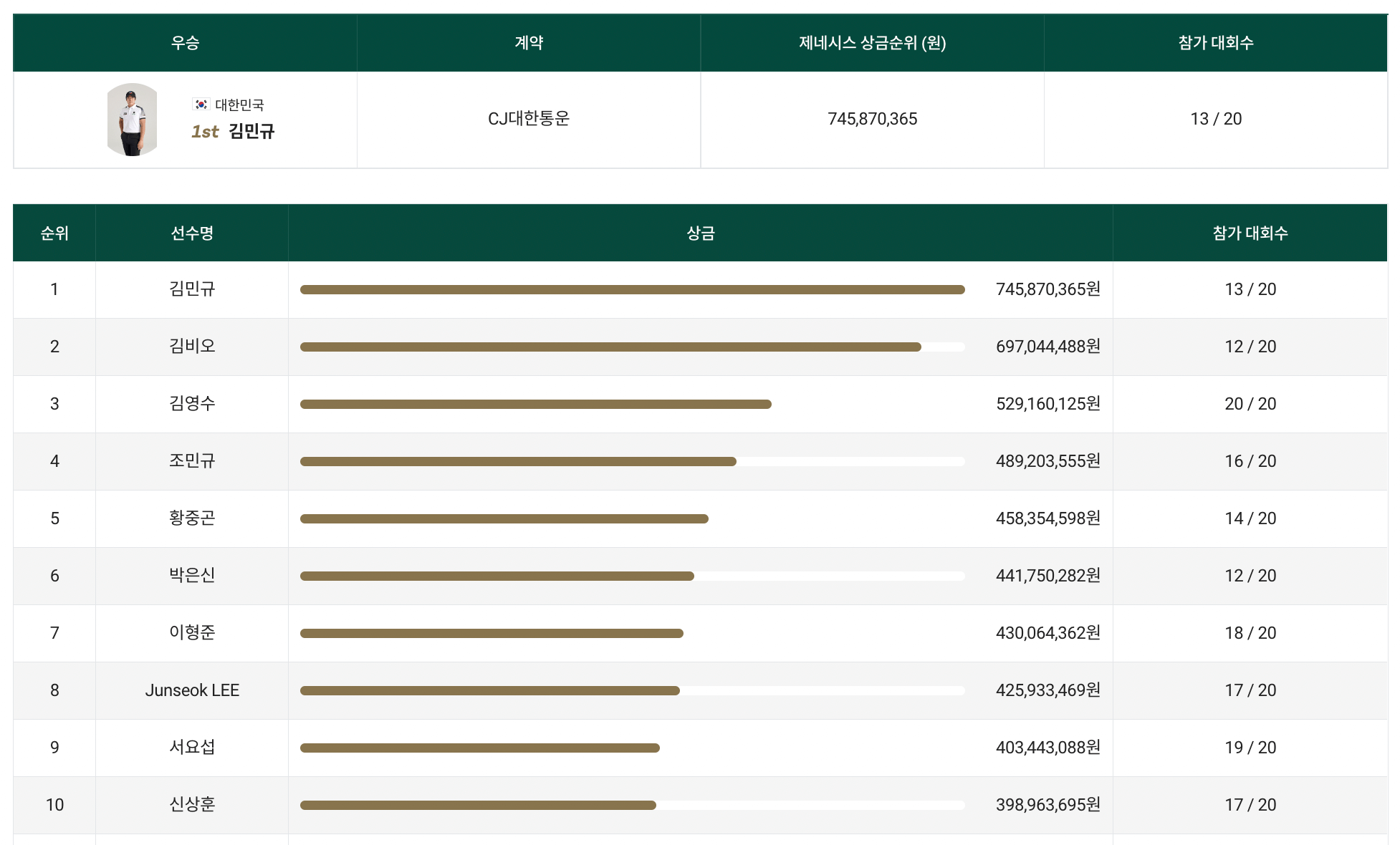
Task: Open 서요섭 player entry
Action: [192, 748]
